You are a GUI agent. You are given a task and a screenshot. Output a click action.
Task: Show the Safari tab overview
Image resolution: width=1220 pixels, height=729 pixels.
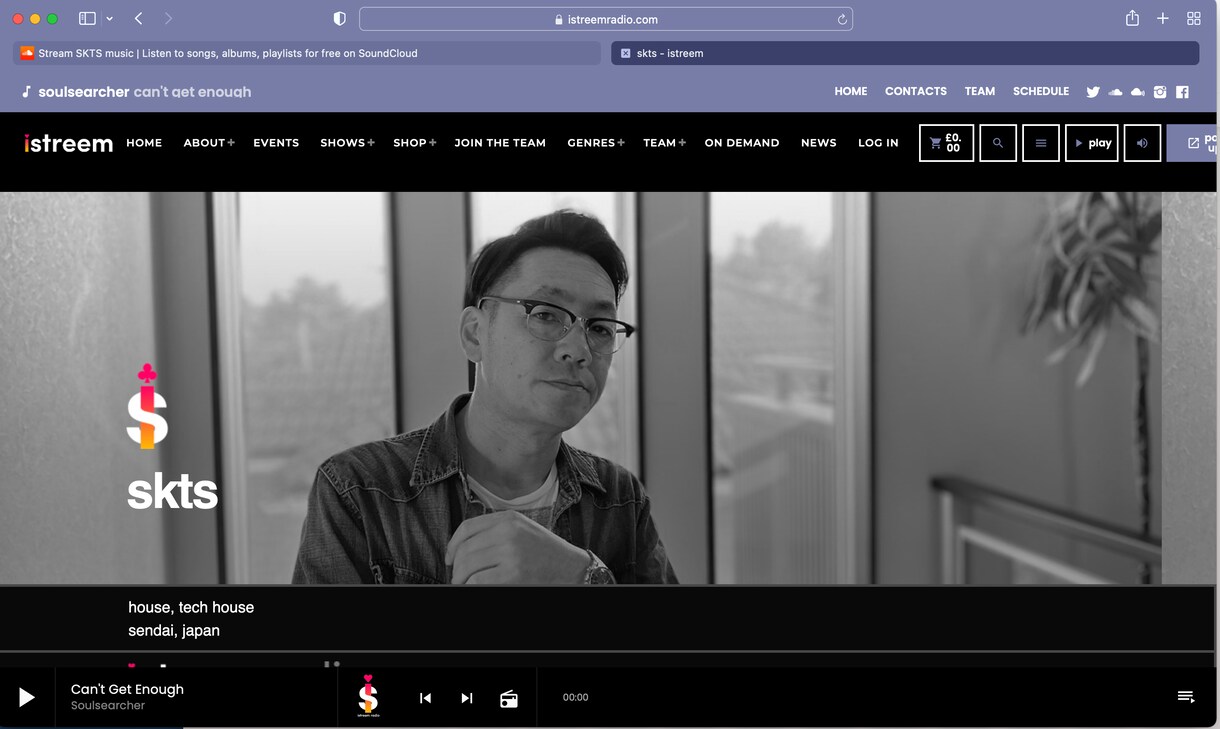[x=1194, y=19]
